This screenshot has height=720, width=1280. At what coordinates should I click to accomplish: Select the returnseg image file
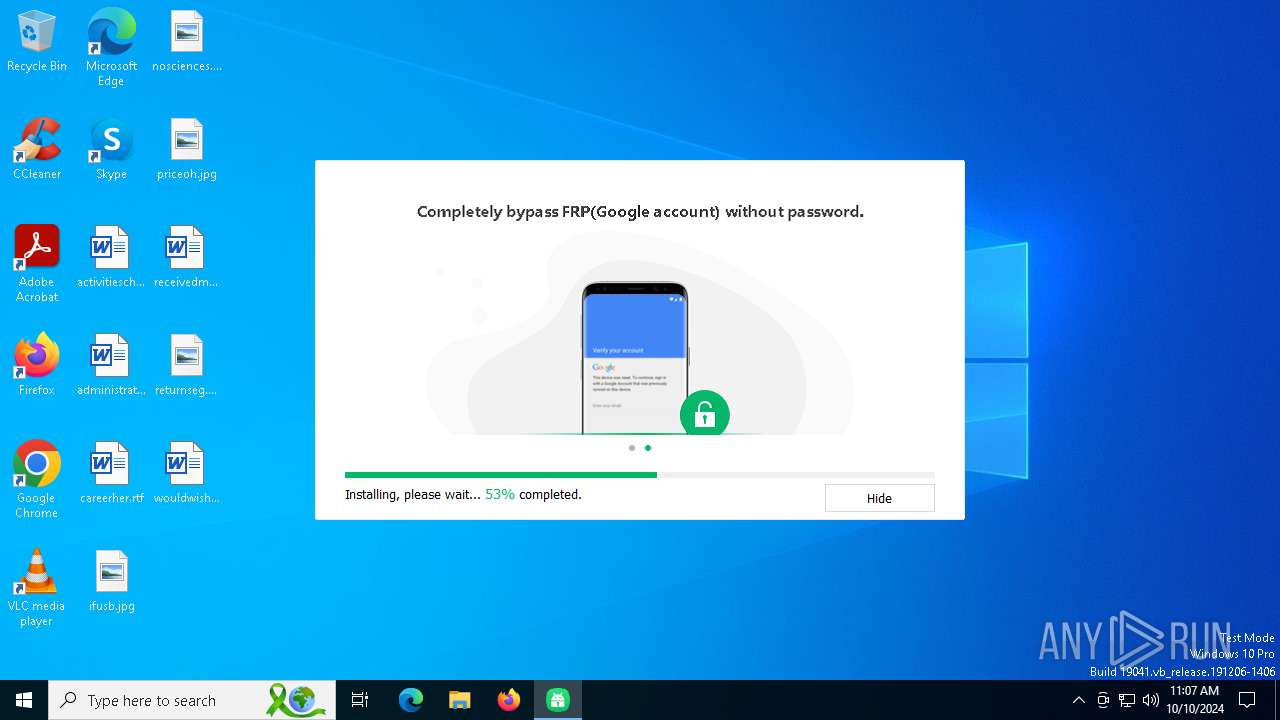[186, 365]
